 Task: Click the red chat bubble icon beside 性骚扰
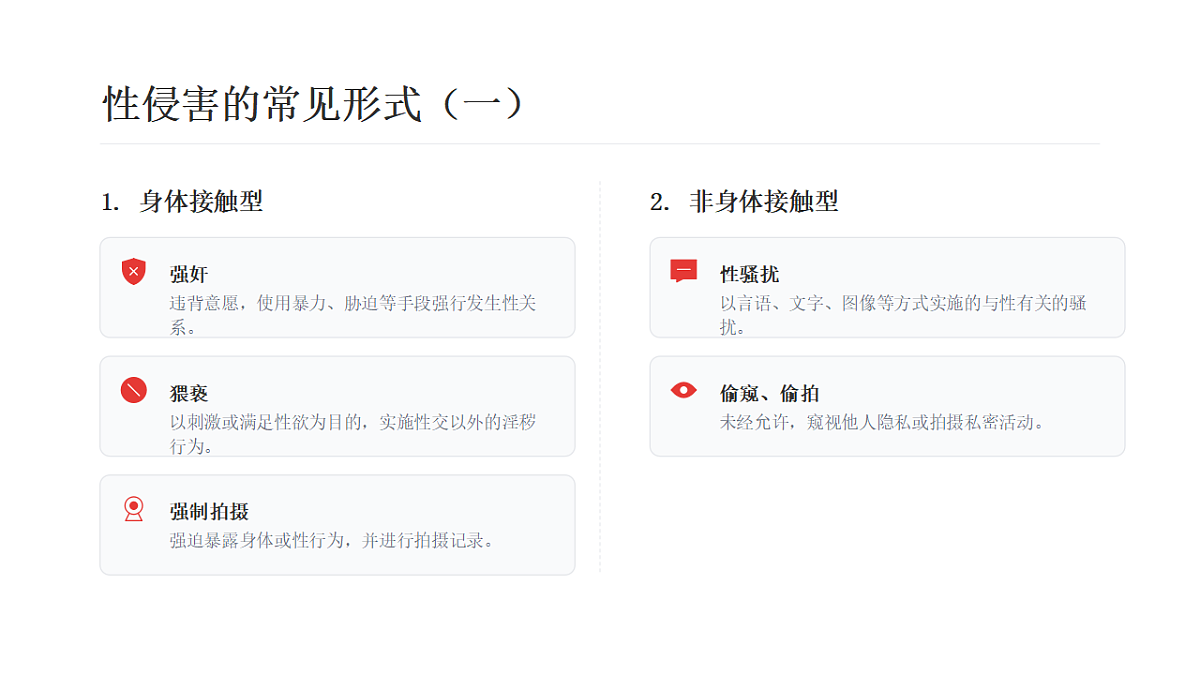click(684, 271)
